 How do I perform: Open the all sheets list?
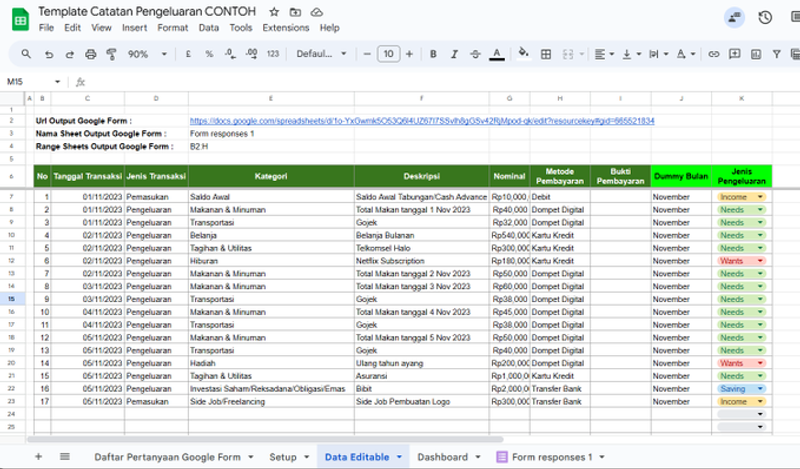click(x=65, y=457)
